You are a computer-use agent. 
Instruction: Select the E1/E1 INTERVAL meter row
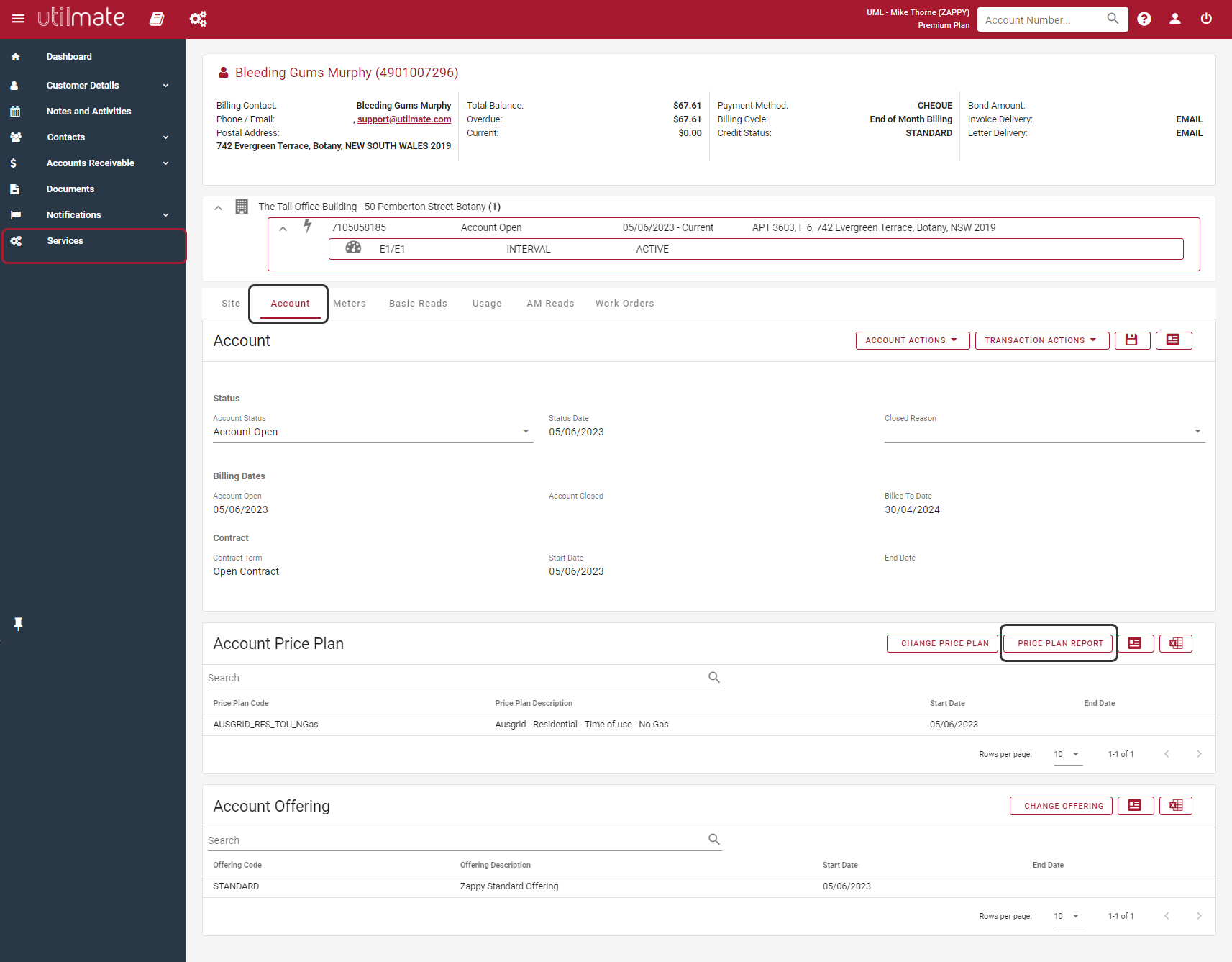(x=756, y=249)
